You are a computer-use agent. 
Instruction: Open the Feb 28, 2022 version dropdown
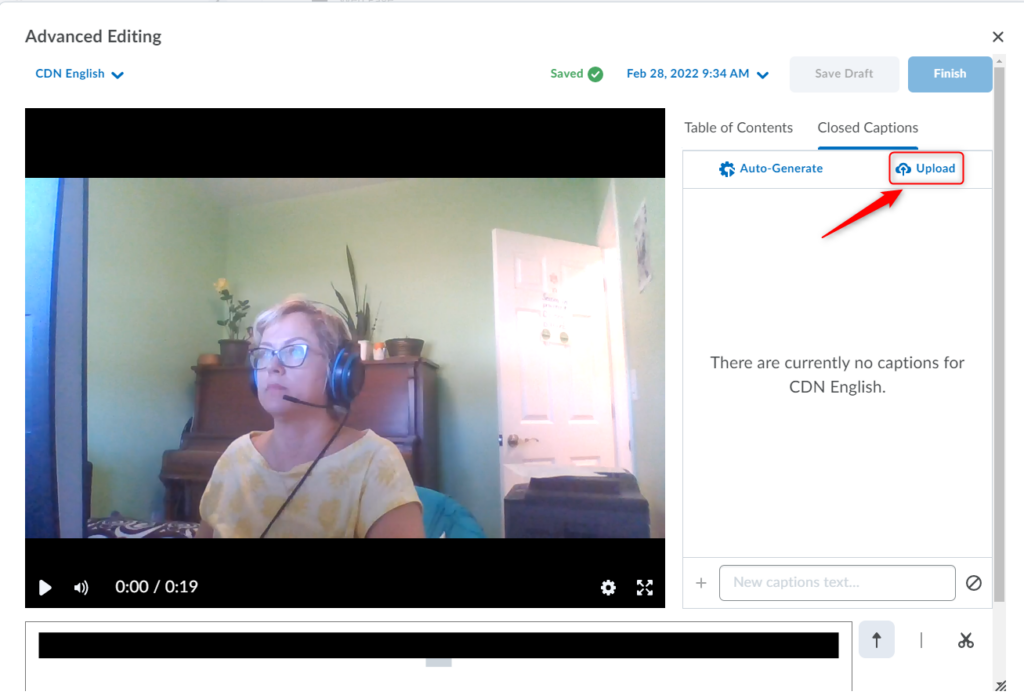pyautogui.click(x=697, y=74)
